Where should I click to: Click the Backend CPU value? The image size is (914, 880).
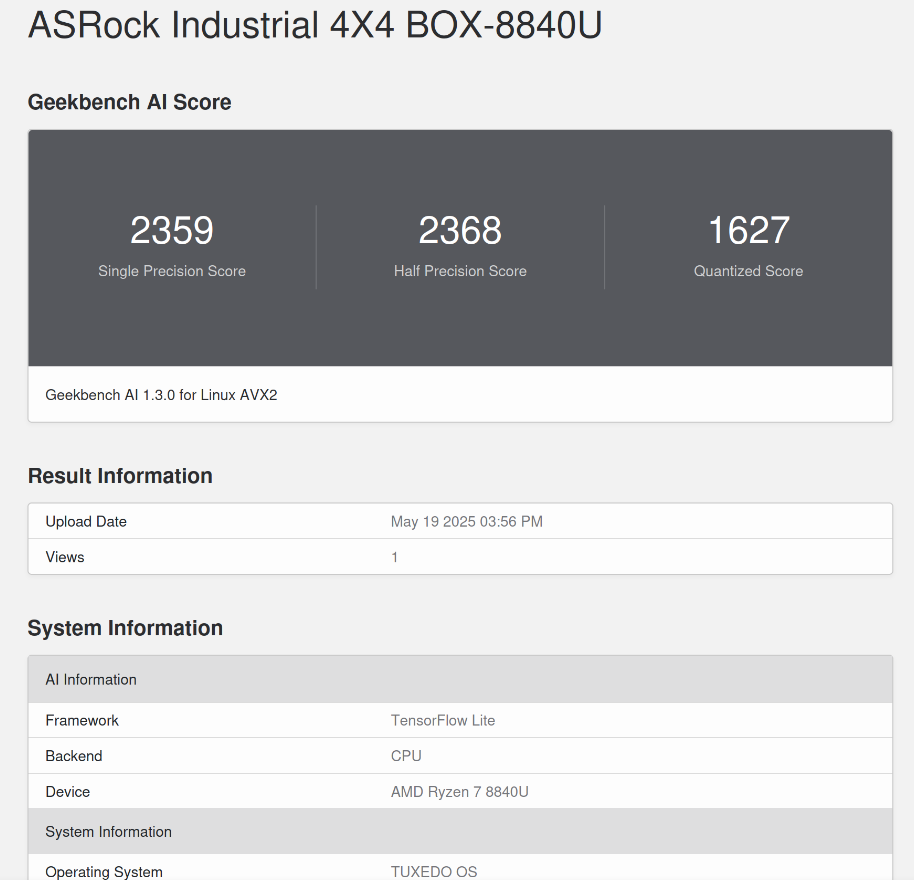tap(406, 756)
